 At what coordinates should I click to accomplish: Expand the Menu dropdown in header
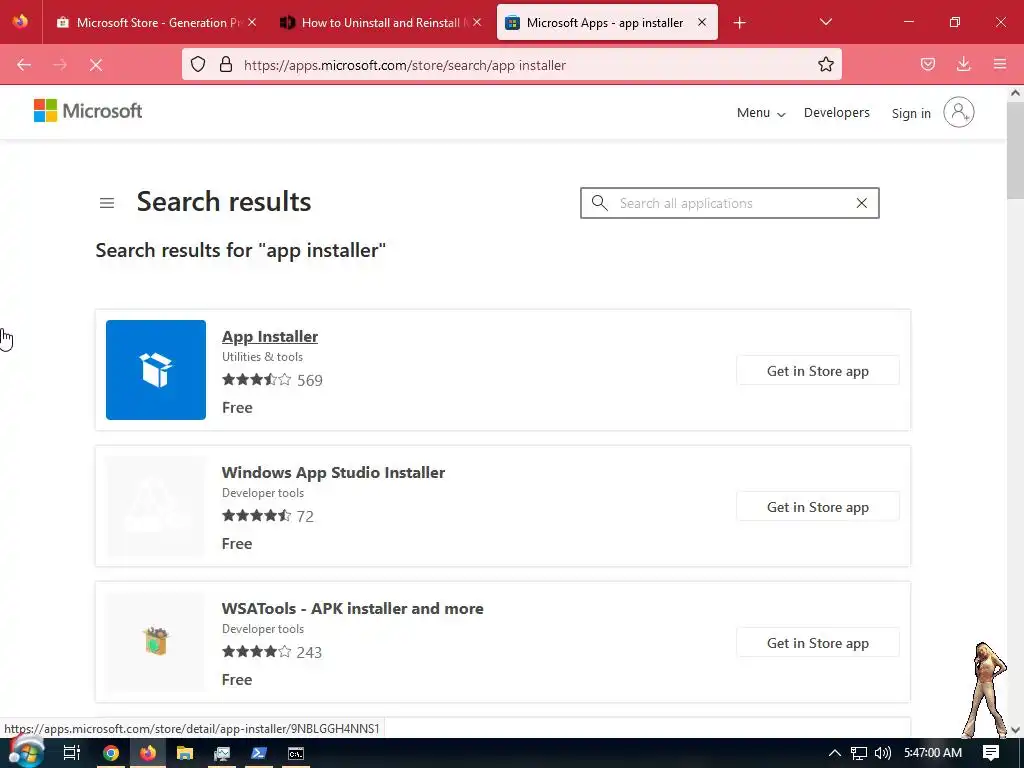click(761, 113)
